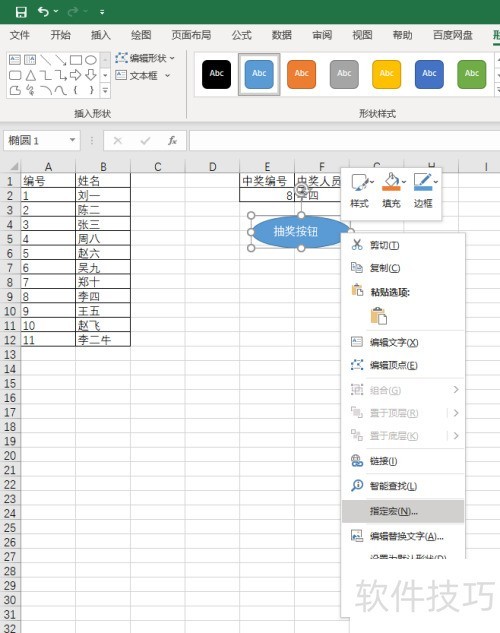Select the oval shape in shapes gallery
This screenshot has width=500, height=633.
(91, 60)
